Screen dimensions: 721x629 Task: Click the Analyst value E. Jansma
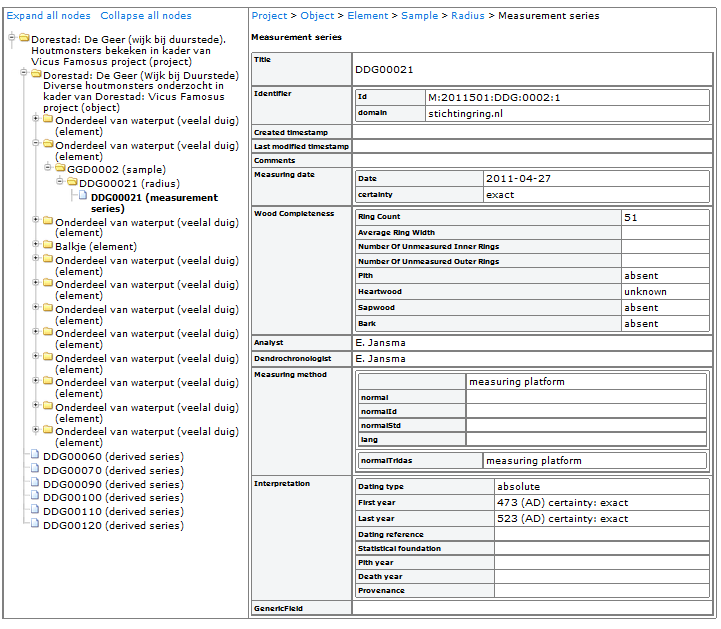pos(380,343)
